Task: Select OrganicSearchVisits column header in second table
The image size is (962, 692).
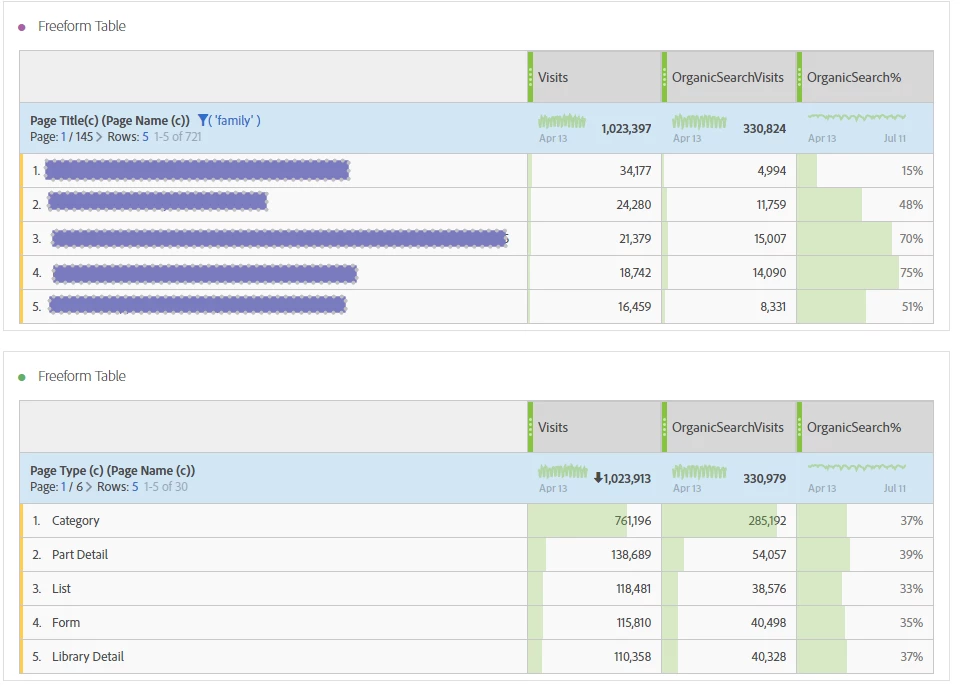Action: [x=729, y=427]
